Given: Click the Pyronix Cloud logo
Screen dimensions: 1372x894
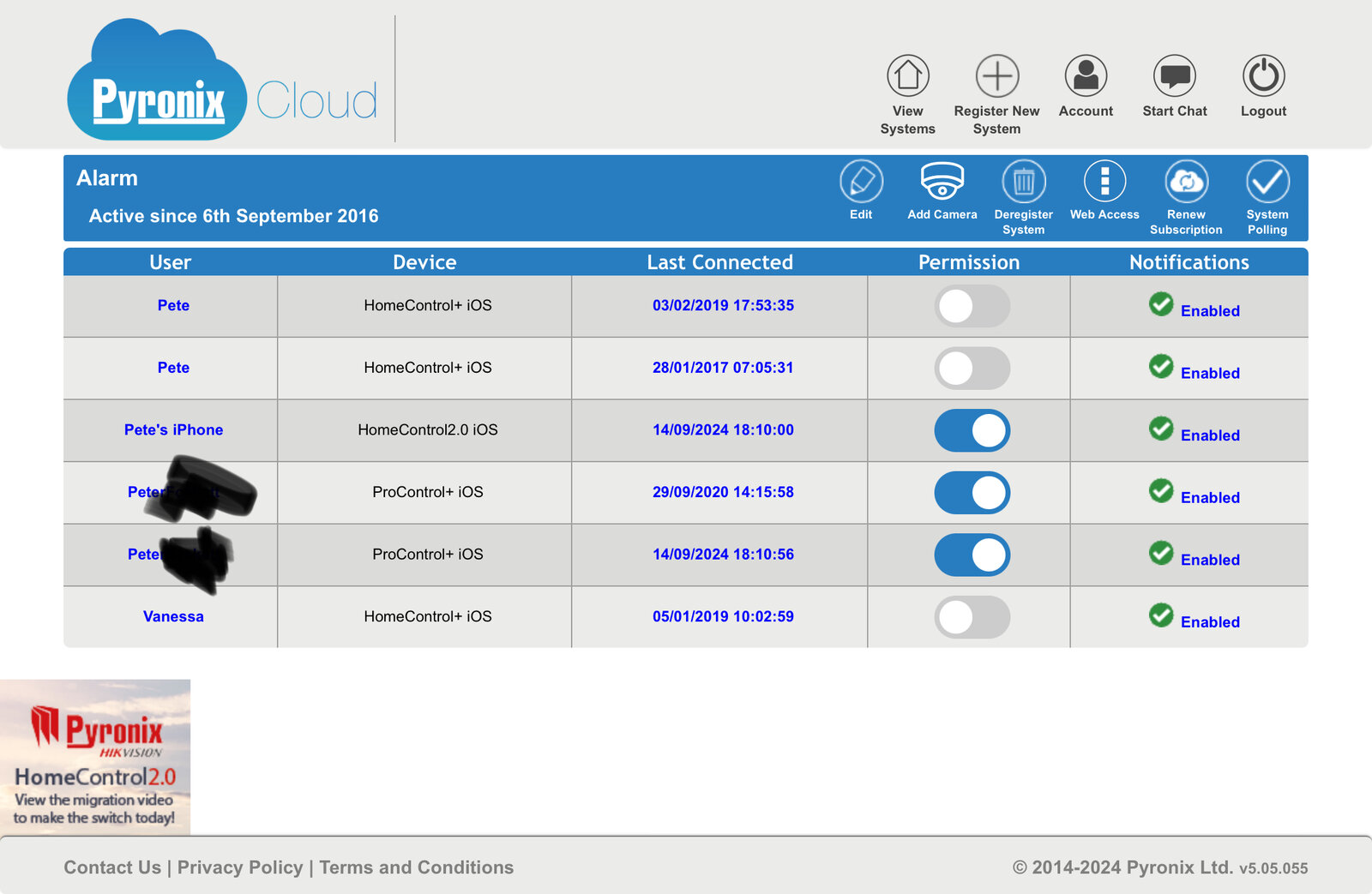Looking at the screenshot, I should 222,80.
